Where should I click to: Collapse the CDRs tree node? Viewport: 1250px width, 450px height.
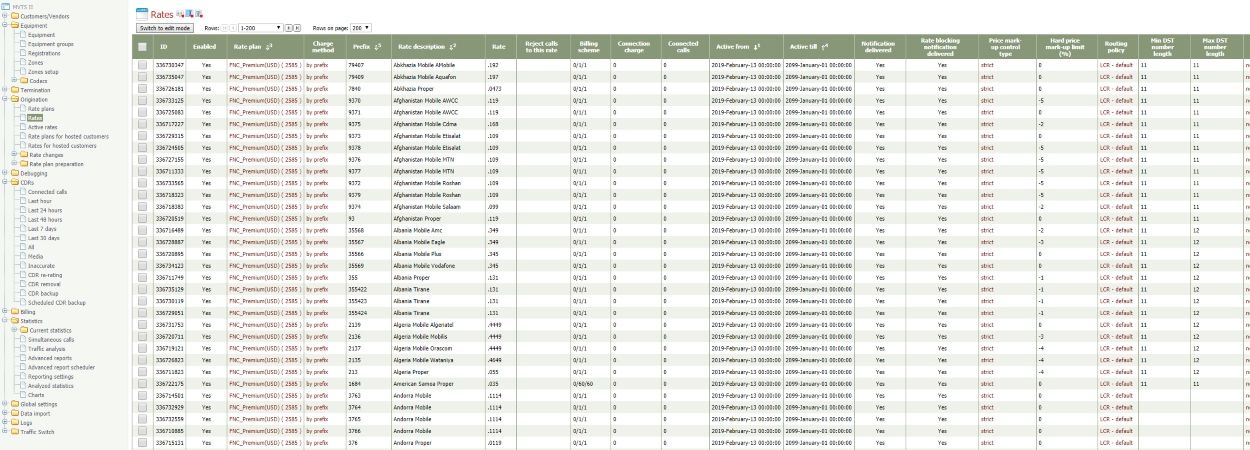[x=5, y=183]
